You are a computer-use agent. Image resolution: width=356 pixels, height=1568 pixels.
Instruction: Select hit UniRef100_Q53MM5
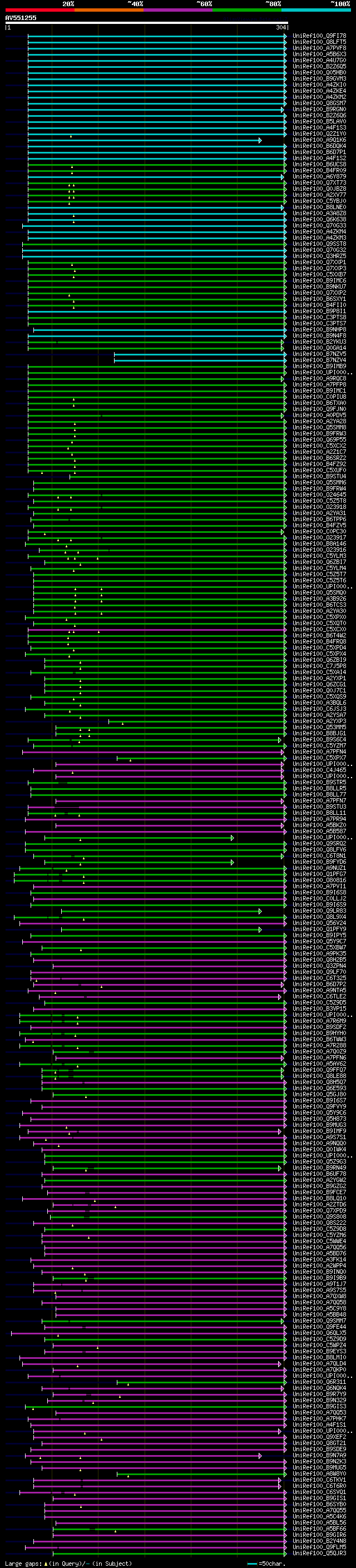click(319, 728)
